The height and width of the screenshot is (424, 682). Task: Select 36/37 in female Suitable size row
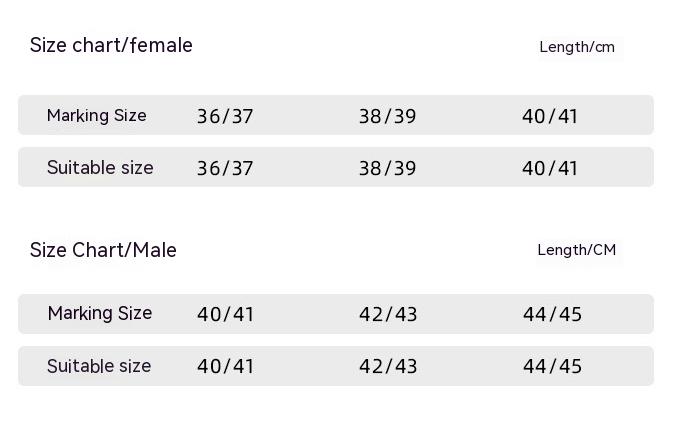225,168
